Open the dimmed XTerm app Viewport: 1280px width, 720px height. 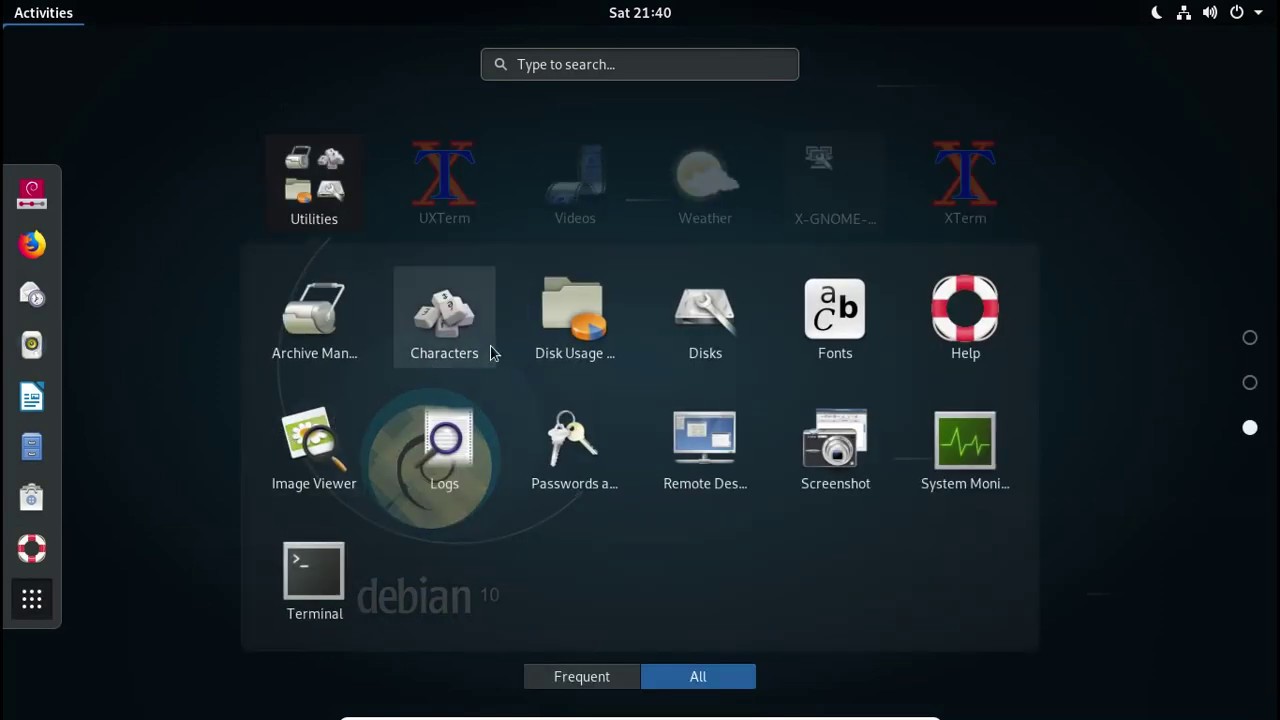(x=965, y=184)
